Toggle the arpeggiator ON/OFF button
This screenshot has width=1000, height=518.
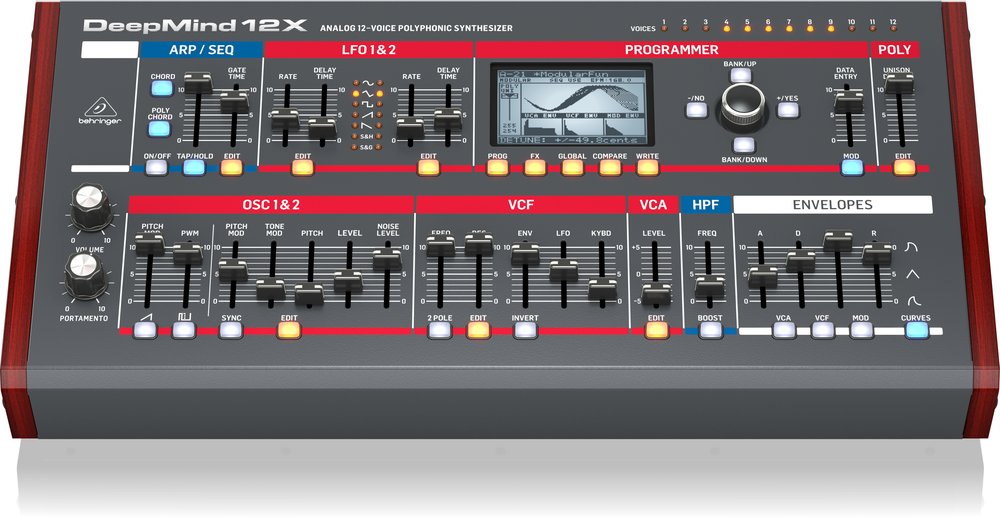pos(155,168)
